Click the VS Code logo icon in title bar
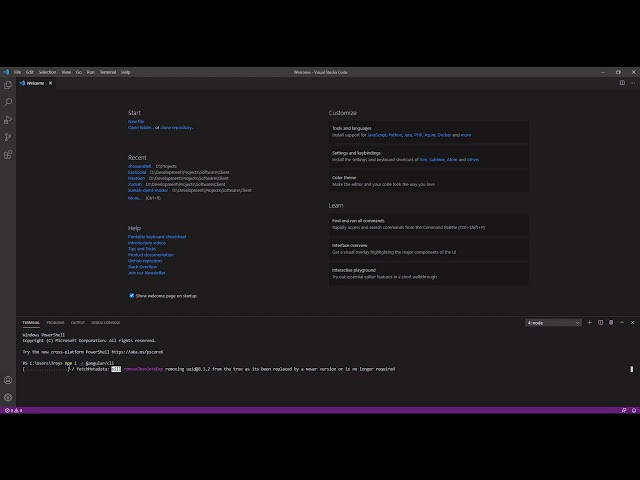640x480 pixels. coord(6,72)
